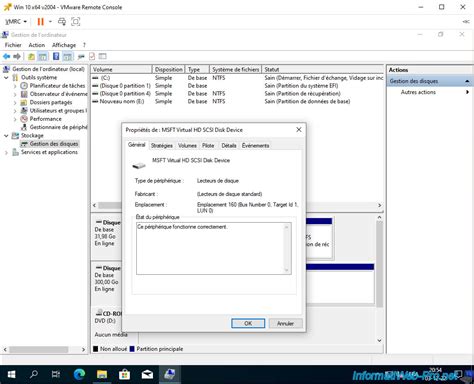Open File Explorer from the taskbar
Image resolution: width=474 pixels, height=384 pixels.
[x=102, y=375]
